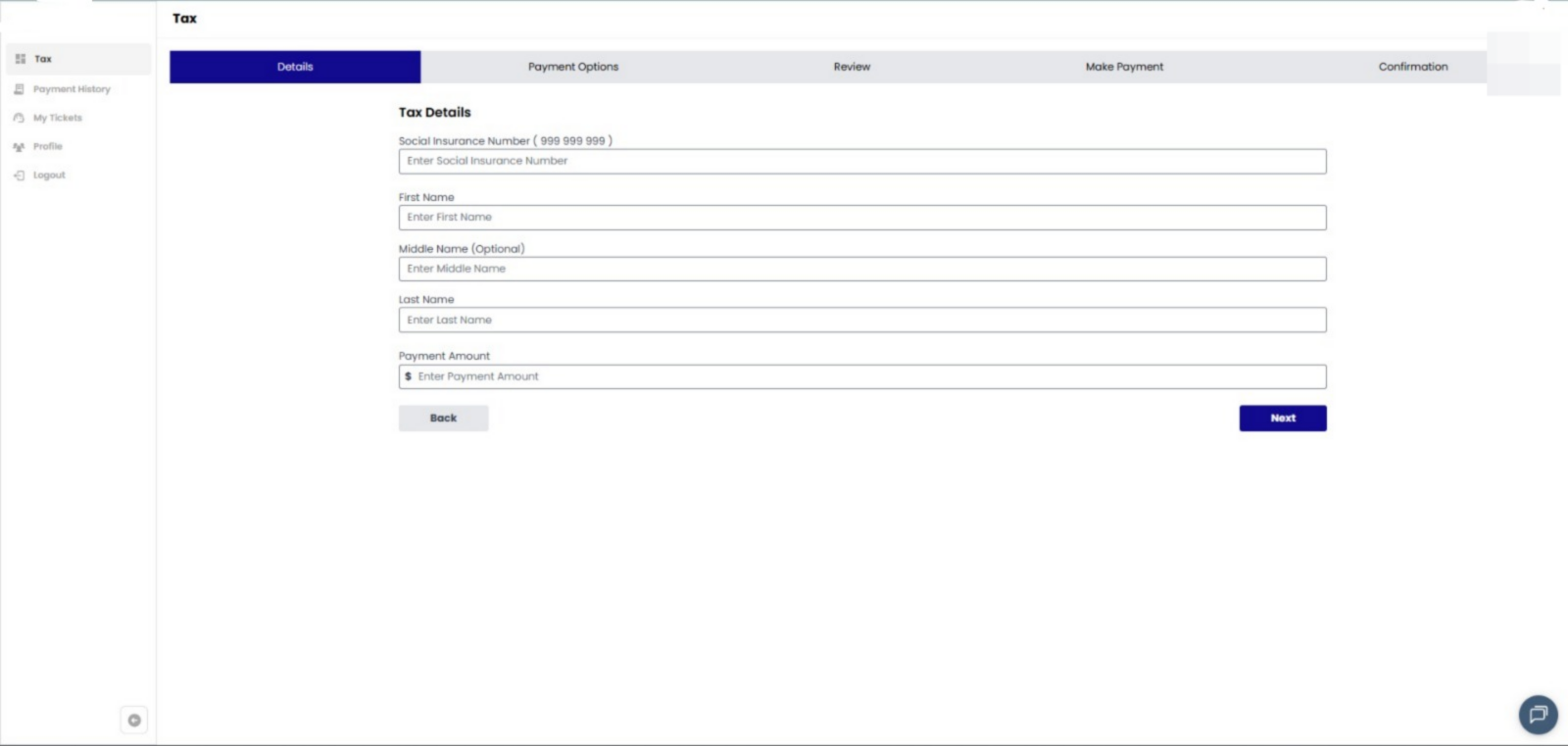Image resolution: width=1568 pixels, height=746 pixels.
Task: Click the Profile sidebar icon
Action: tap(19, 146)
